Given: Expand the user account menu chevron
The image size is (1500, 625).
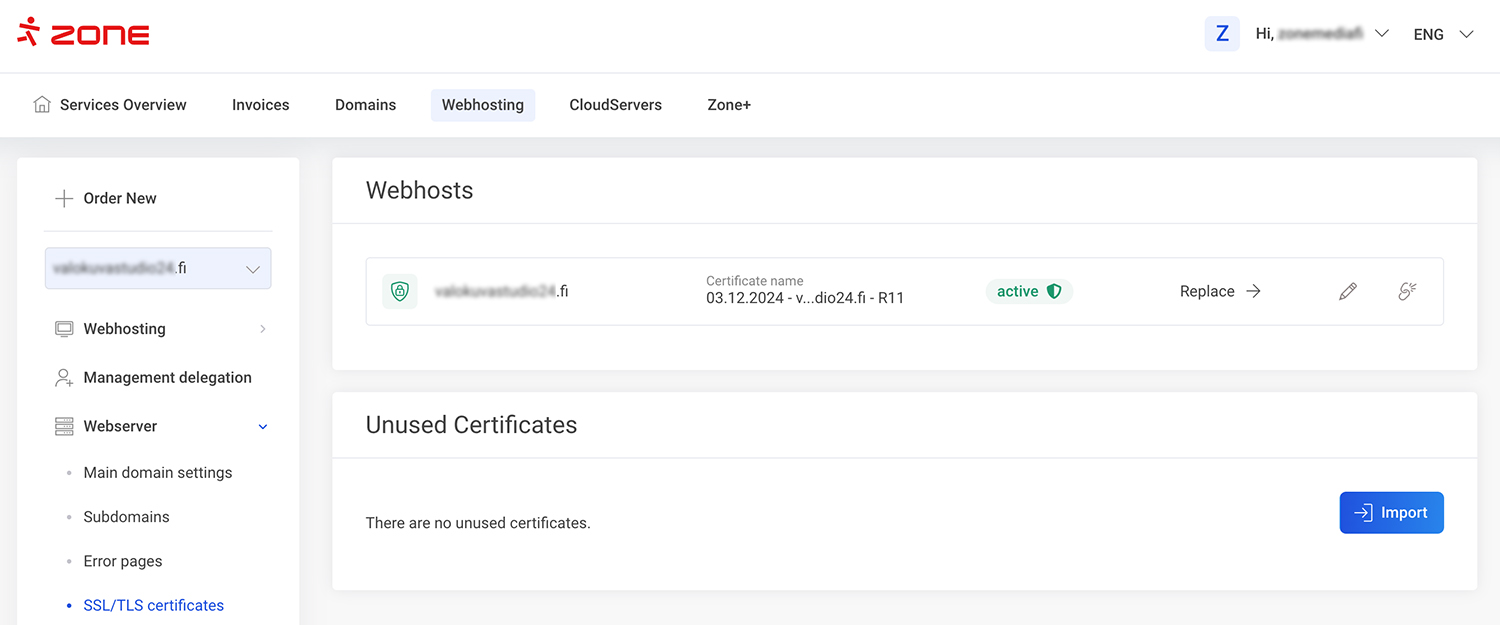Looking at the screenshot, I should [x=1382, y=34].
